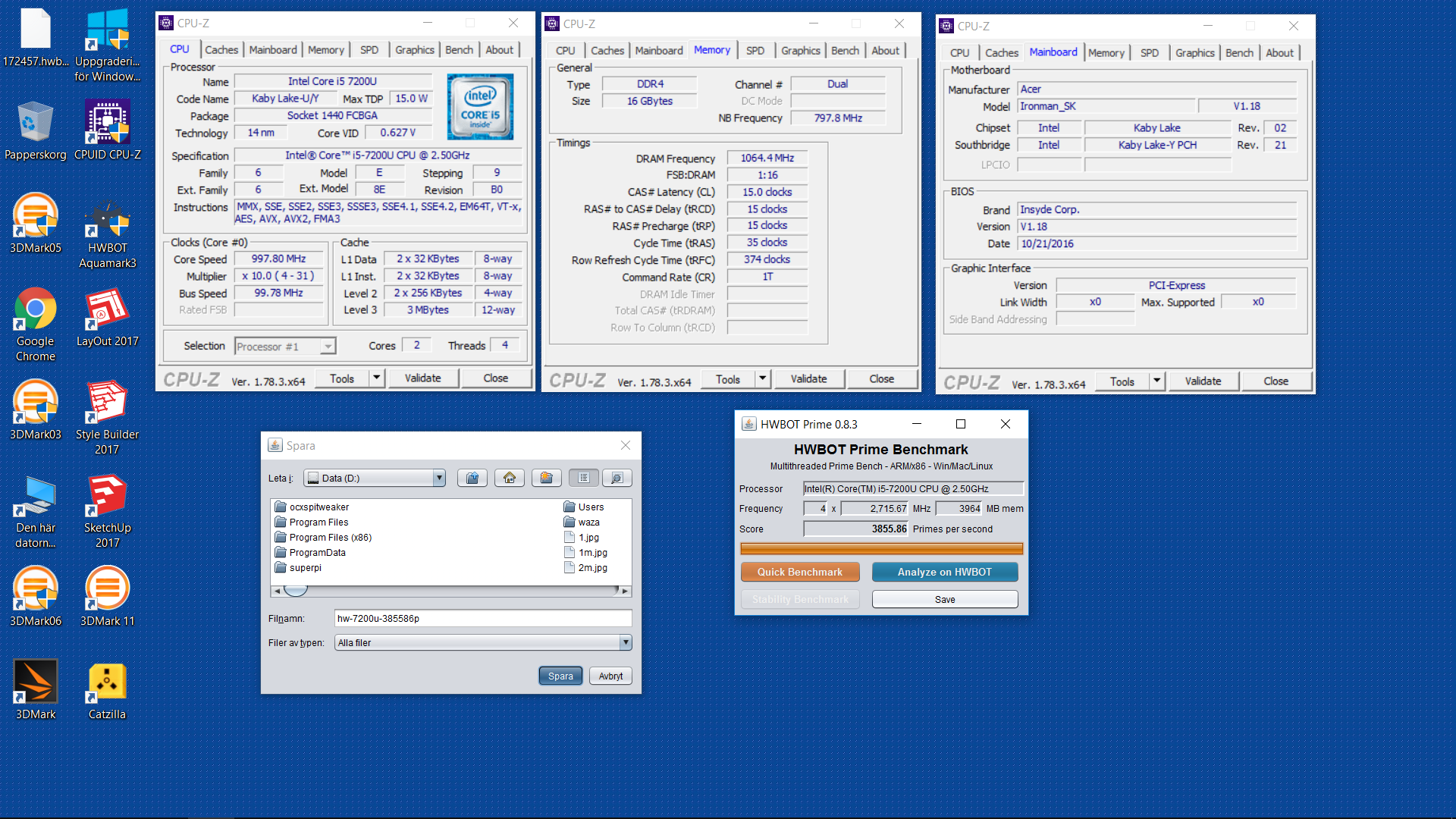Click Tools button in Memory CPU-Z window
1456x819 pixels.
[727, 378]
